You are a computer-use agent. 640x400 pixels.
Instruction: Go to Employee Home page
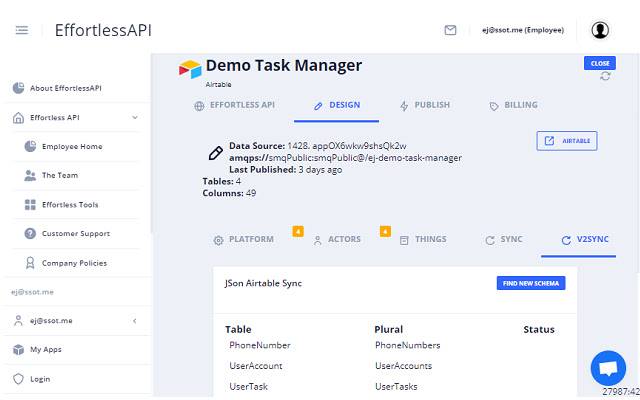click(71, 146)
